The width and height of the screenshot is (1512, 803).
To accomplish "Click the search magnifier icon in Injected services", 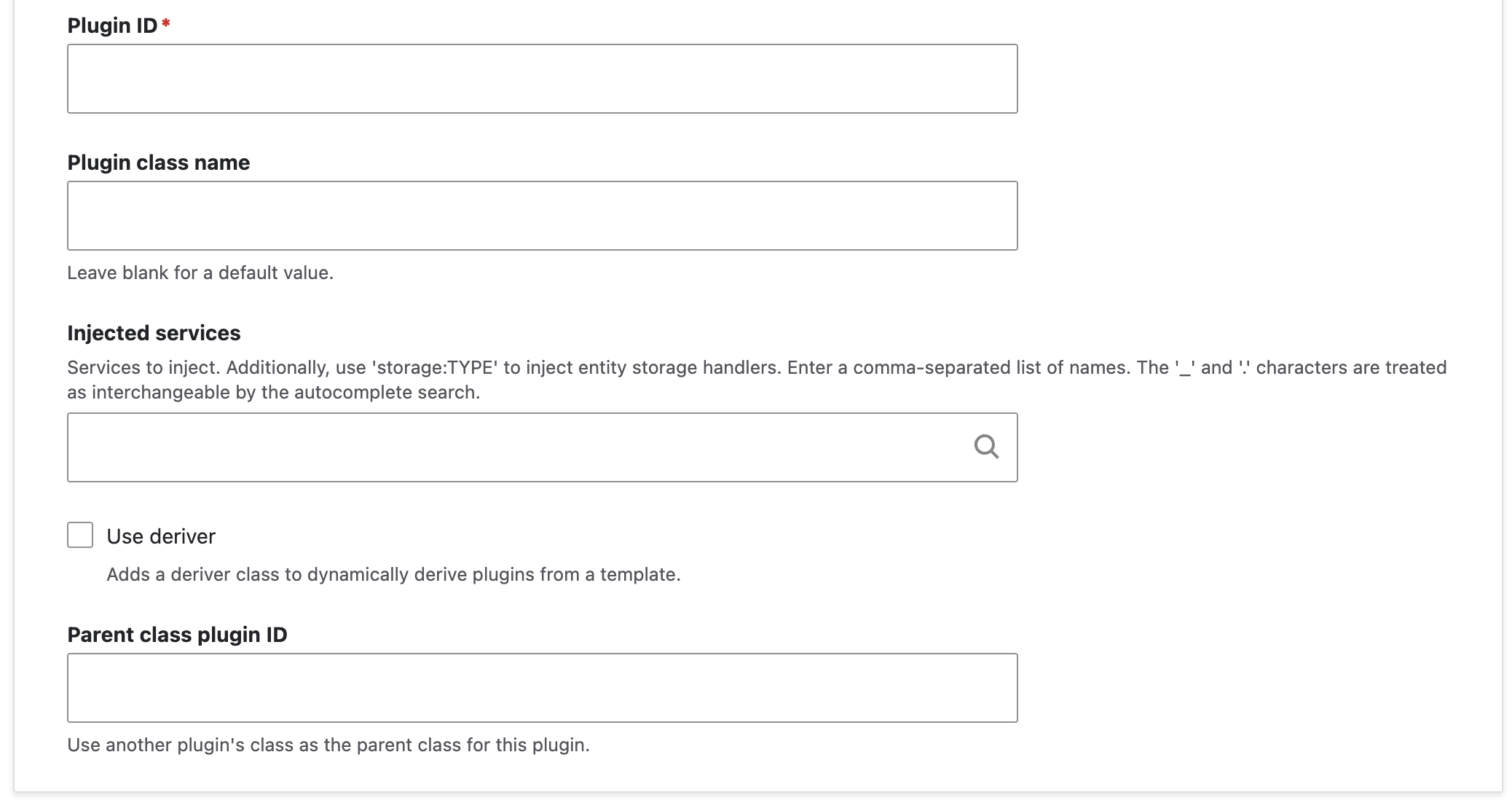I will coord(986,447).
